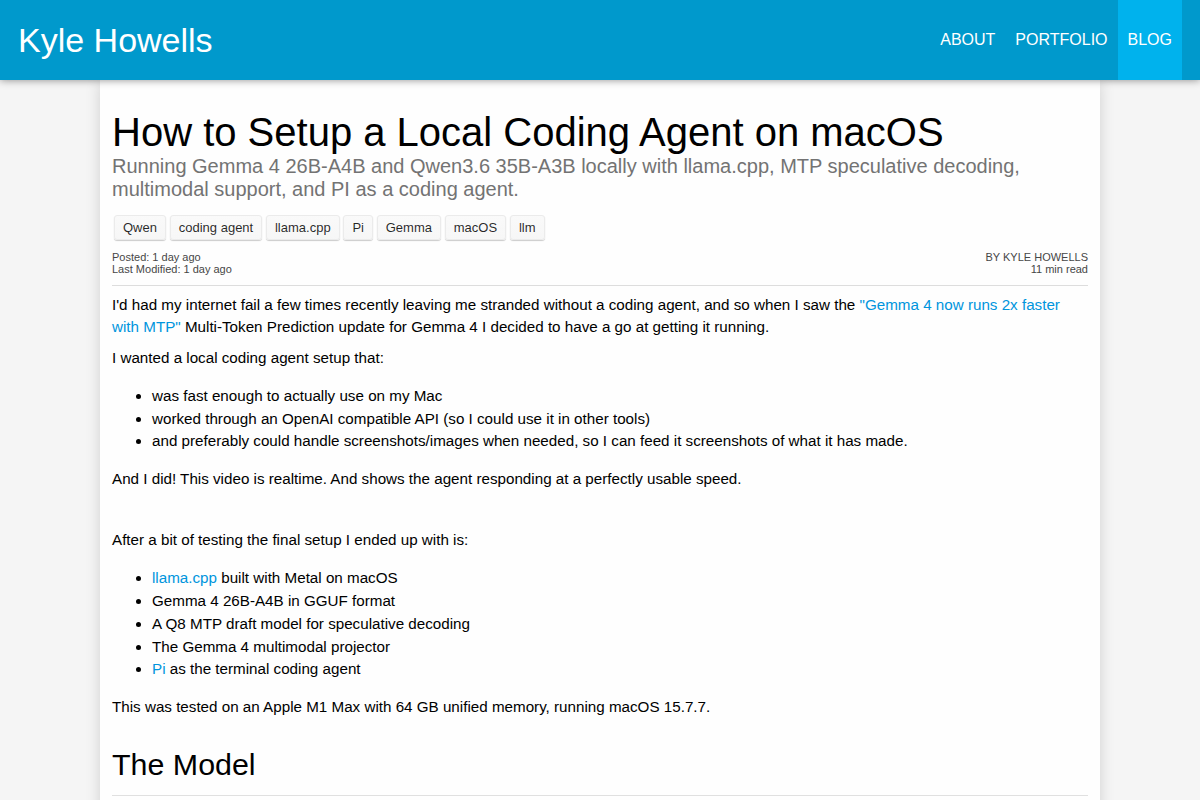Open the macOS tag
Screen dimensions: 1200x800
point(475,228)
